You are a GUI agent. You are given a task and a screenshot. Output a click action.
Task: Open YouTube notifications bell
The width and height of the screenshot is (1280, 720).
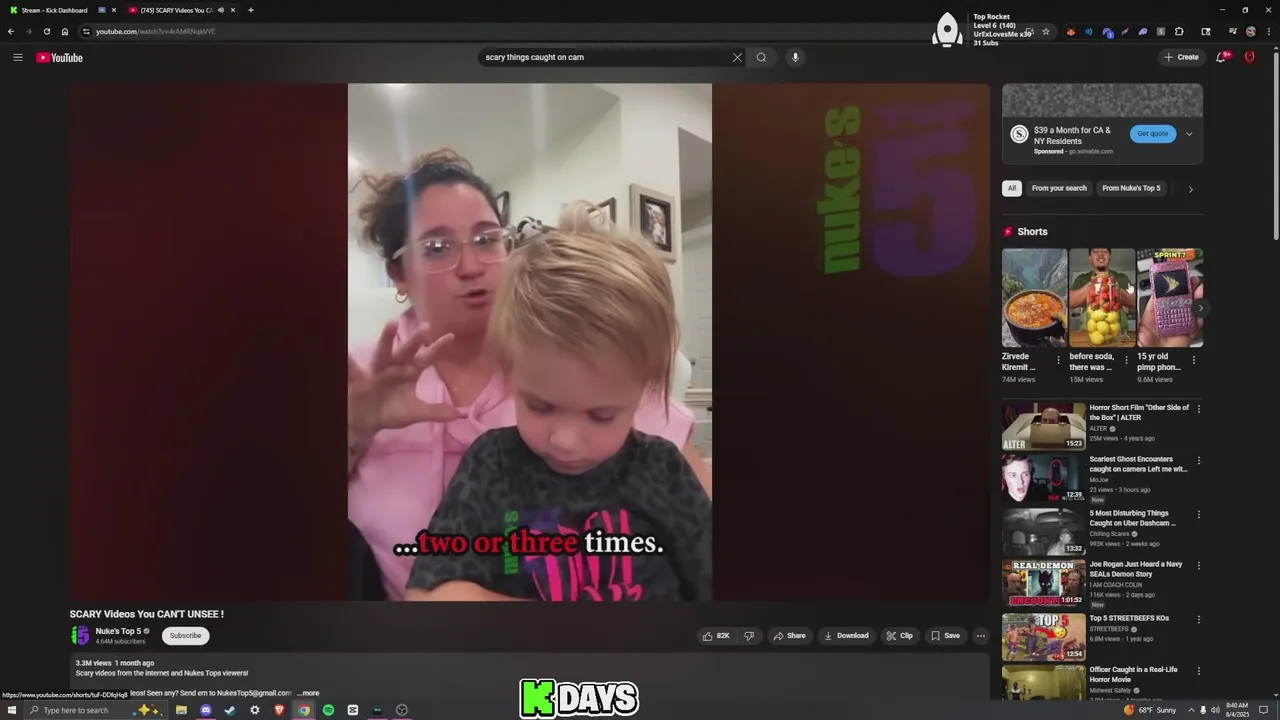[x=1221, y=57]
